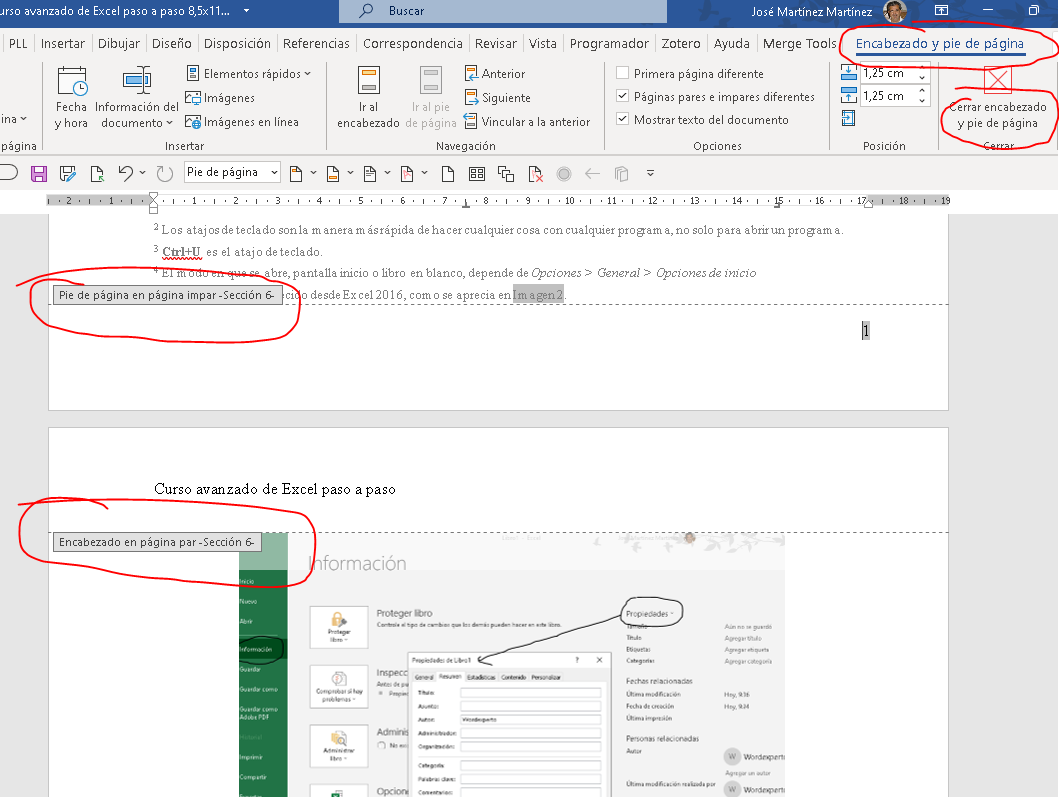This screenshot has height=797, width=1059.
Task: Open Pie de página style combo box
Action: click(232, 172)
